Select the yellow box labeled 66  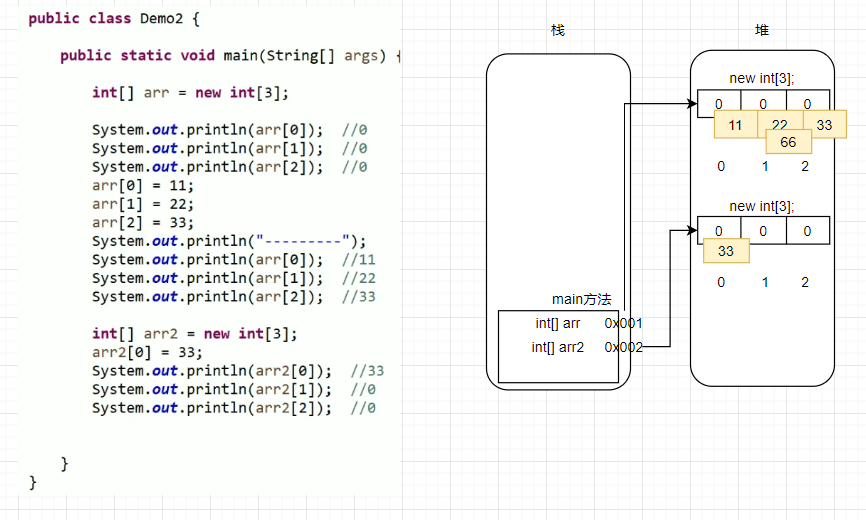[x=788, y=143]
